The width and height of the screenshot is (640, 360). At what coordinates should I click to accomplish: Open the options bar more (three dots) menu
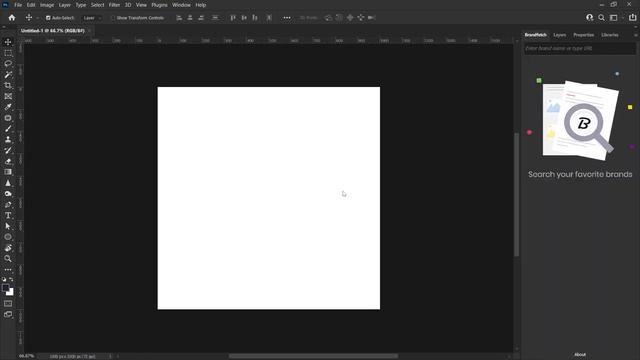pos(287,18)
